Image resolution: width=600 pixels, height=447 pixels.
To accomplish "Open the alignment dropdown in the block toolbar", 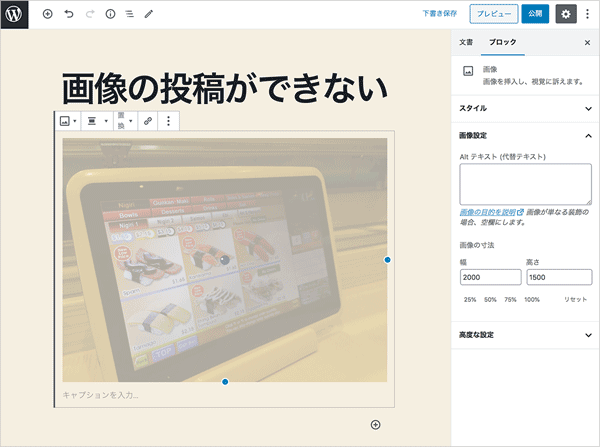I will (x=97, y=121).
